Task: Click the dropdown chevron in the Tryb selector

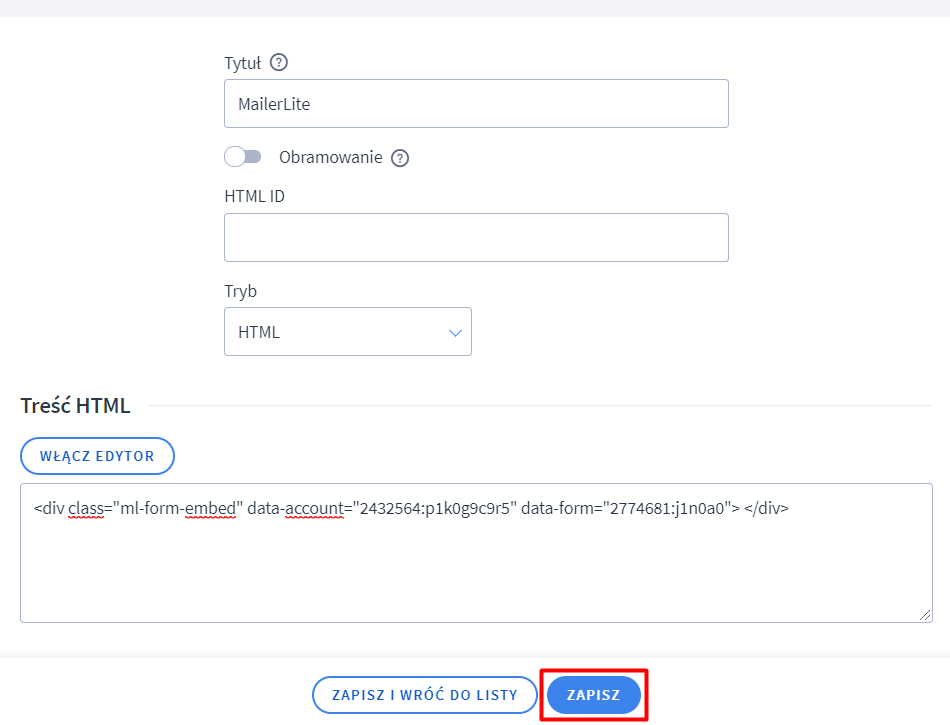Action: click(x=456, y=331)
